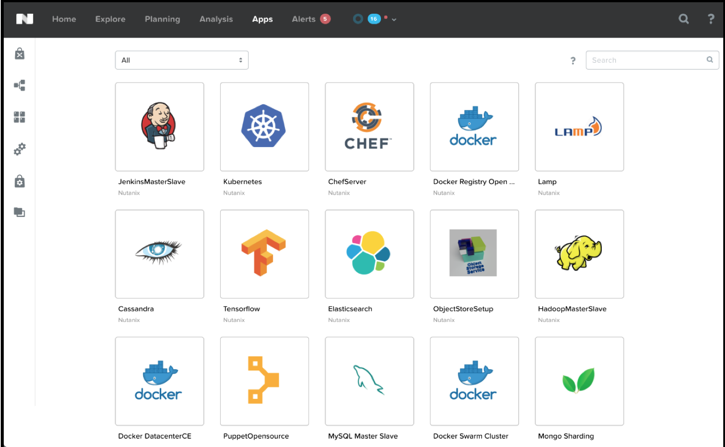Click the blue 16 tasks badge
This screenshot has width=725, height=447.
374,19
